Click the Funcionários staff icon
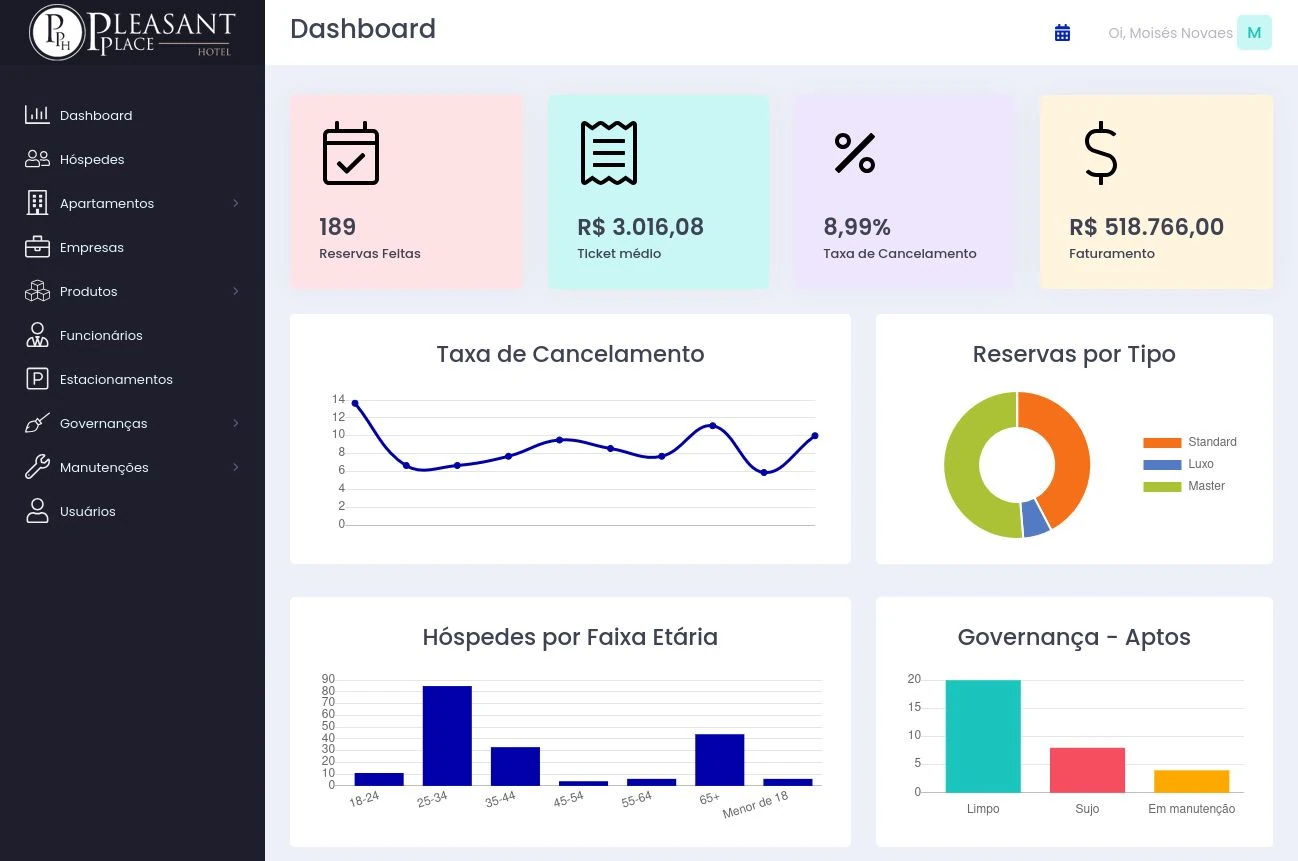Image resolution: width=1298 pixels, height=861 pixels. coord(37,335)
